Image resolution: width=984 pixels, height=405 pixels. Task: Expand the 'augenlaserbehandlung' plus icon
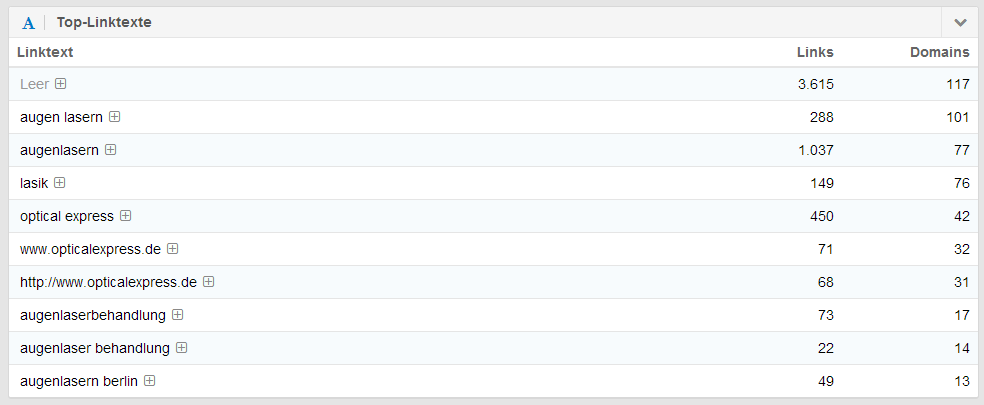[178, 315]
